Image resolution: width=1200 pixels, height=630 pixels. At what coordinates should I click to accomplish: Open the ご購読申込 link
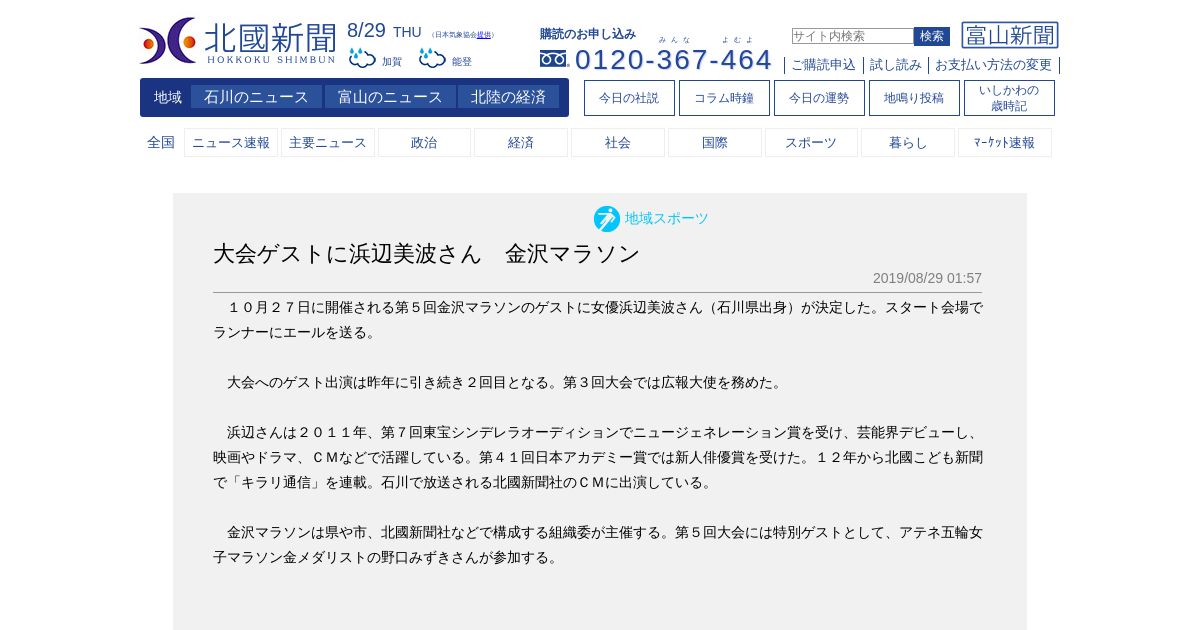824,65
